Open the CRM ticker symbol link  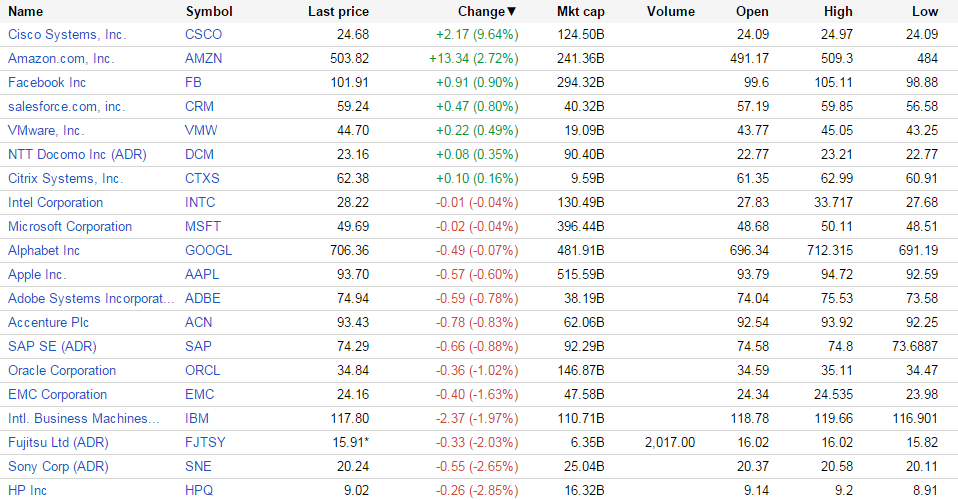(200, 107)
